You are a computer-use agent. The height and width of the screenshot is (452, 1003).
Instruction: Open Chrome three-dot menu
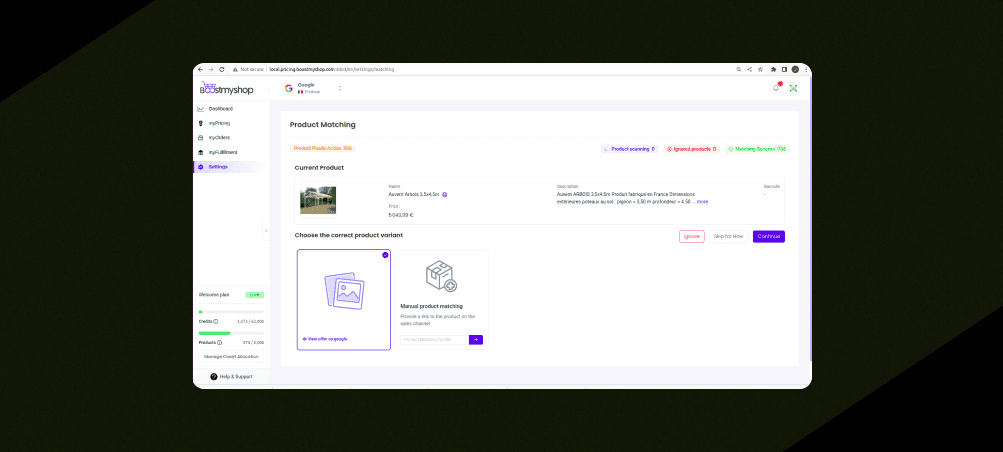click(805, 69)
